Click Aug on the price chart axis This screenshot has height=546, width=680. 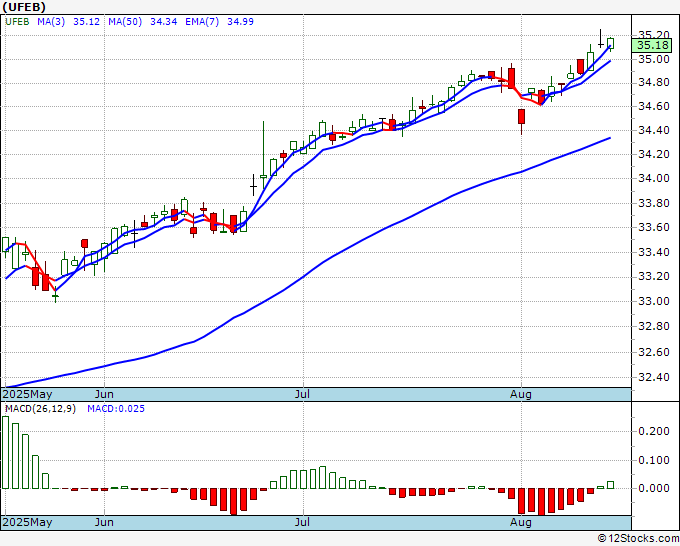pyautogui.click(x=521, y=394)
